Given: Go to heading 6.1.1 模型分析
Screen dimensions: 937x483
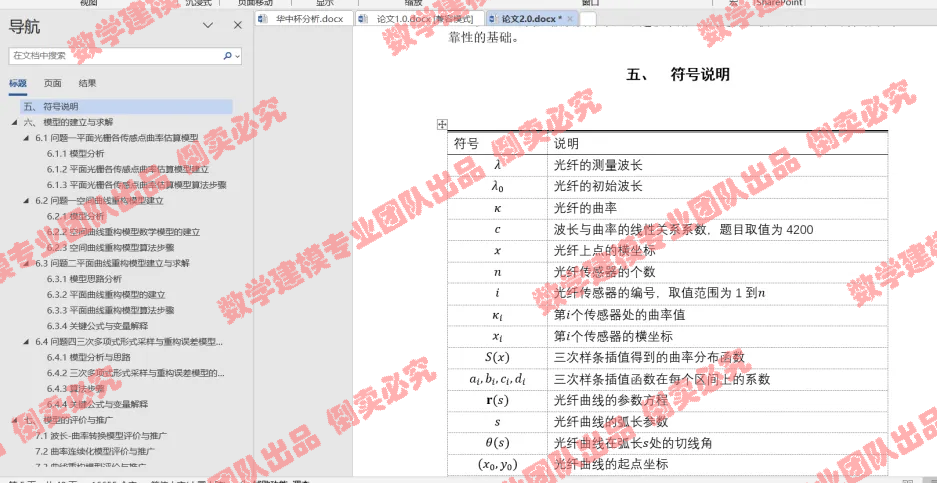Looking at the screenshot, I should (x=80, y=154).
